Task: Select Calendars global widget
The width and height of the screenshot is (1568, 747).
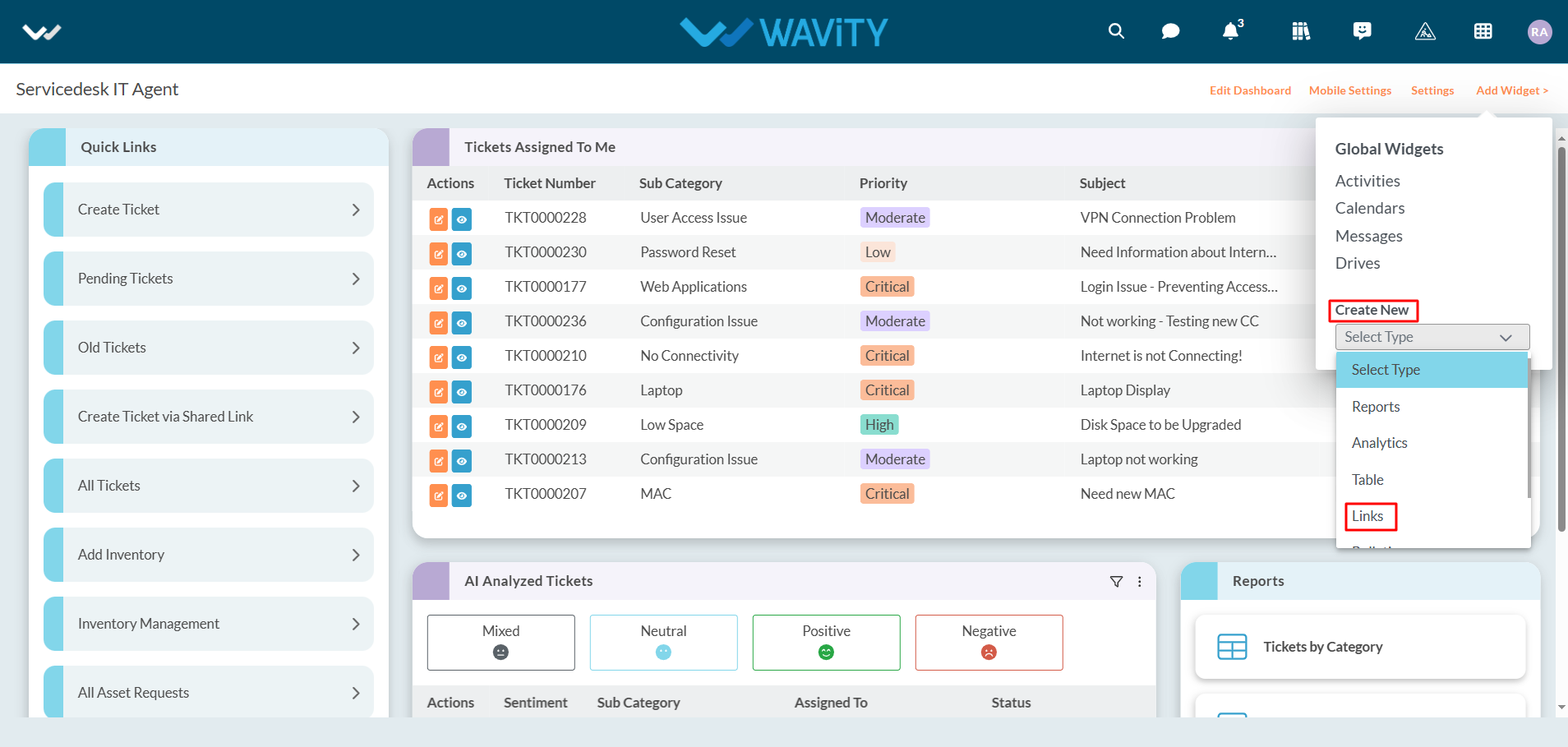Action: (1370, 208)
